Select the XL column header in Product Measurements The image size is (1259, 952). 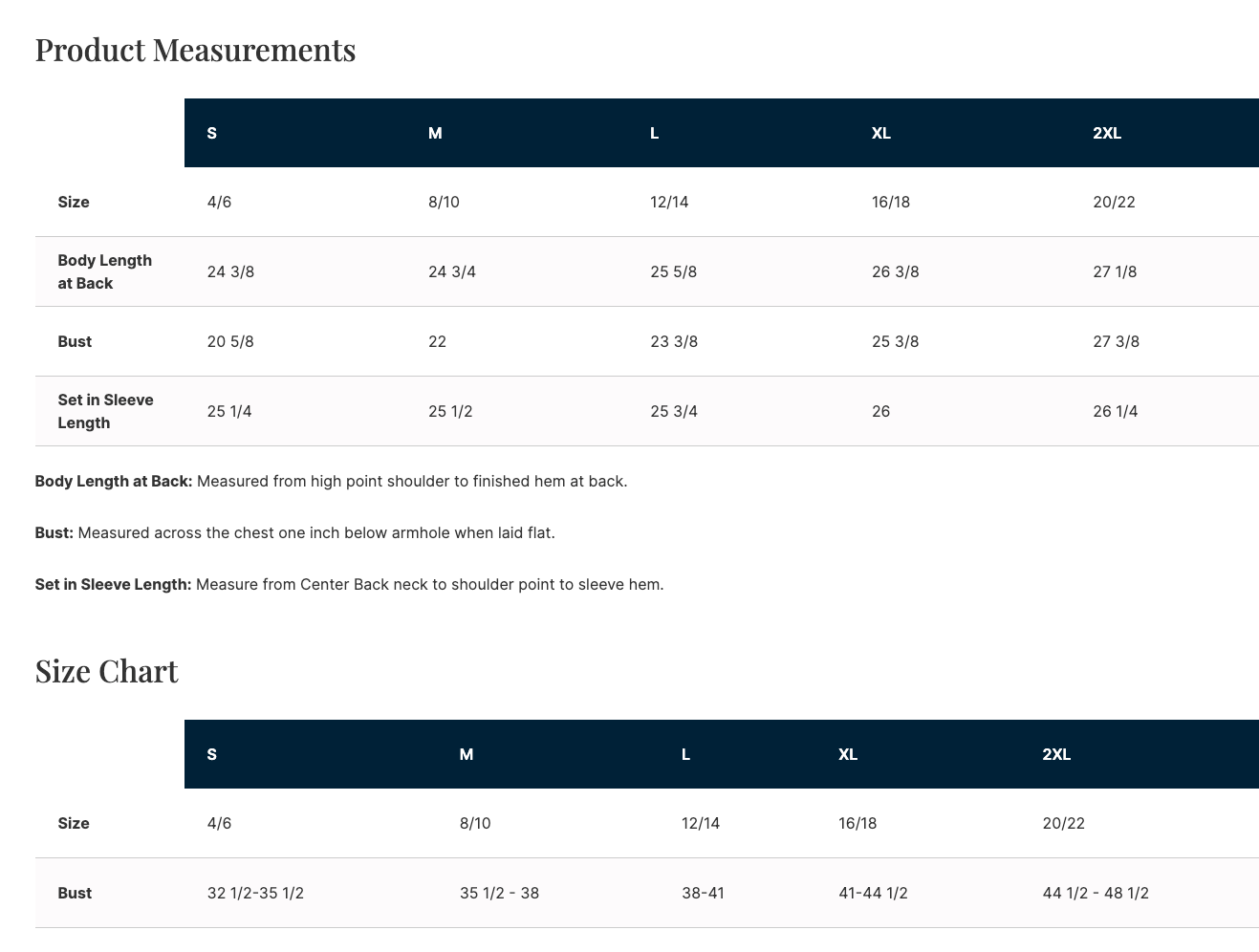click(x=880, y=133)
